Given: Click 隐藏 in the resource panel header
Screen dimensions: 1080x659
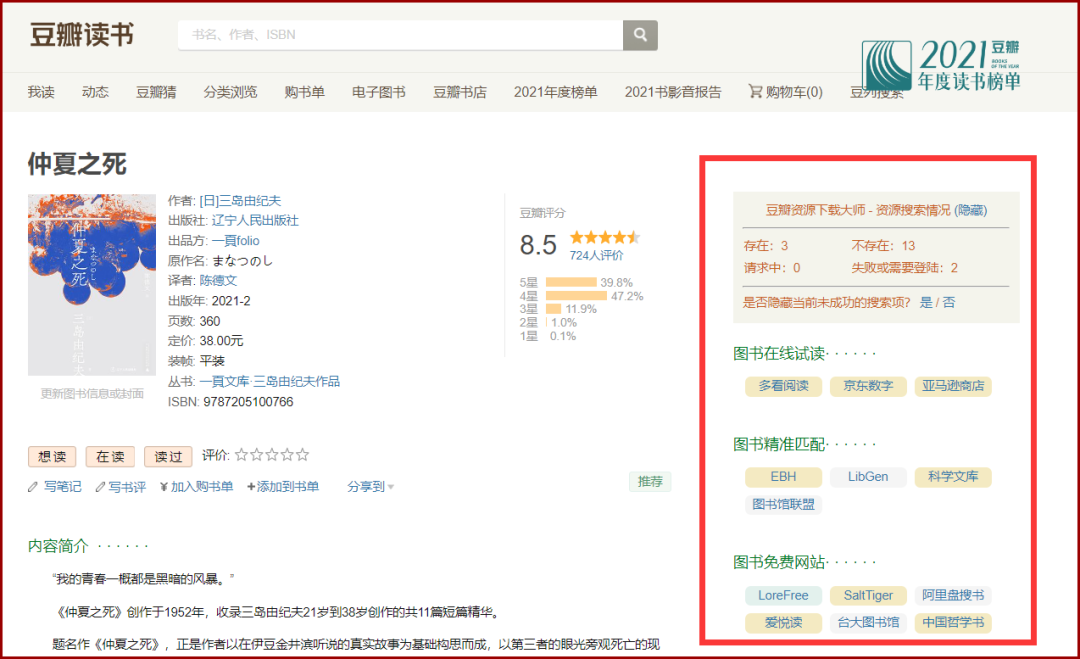Looking at the screenshot, I should pyautogui.click(x=970, y=210).
